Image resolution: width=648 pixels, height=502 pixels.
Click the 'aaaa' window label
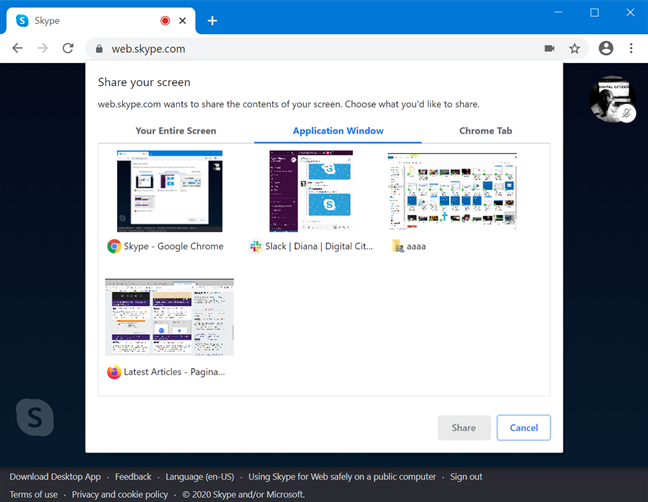coord(416,247)
